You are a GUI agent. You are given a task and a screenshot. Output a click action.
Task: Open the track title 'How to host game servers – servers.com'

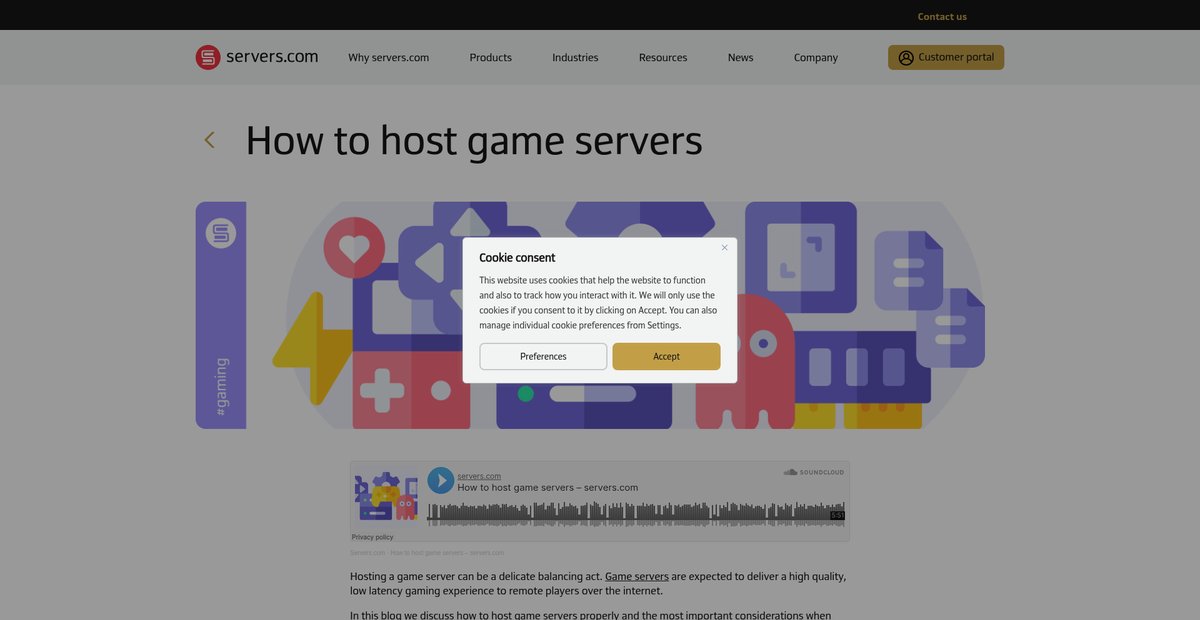548,488
